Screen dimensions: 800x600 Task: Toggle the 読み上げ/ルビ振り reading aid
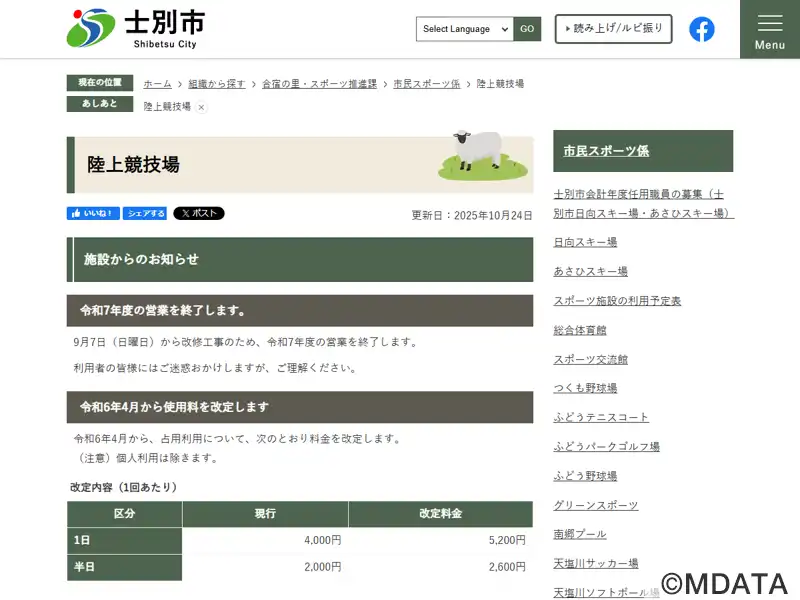pos(613,29)
